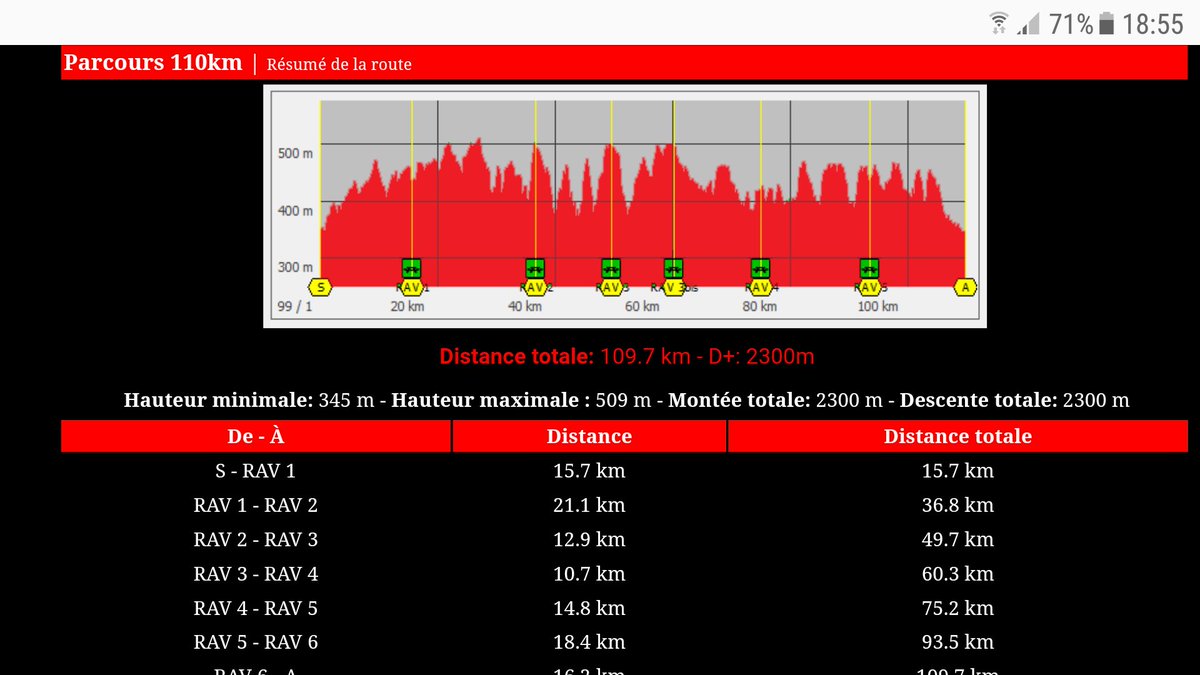Tap the 93.5 km total cell
The image size is (1200, 675).
[x=958, y=642]
